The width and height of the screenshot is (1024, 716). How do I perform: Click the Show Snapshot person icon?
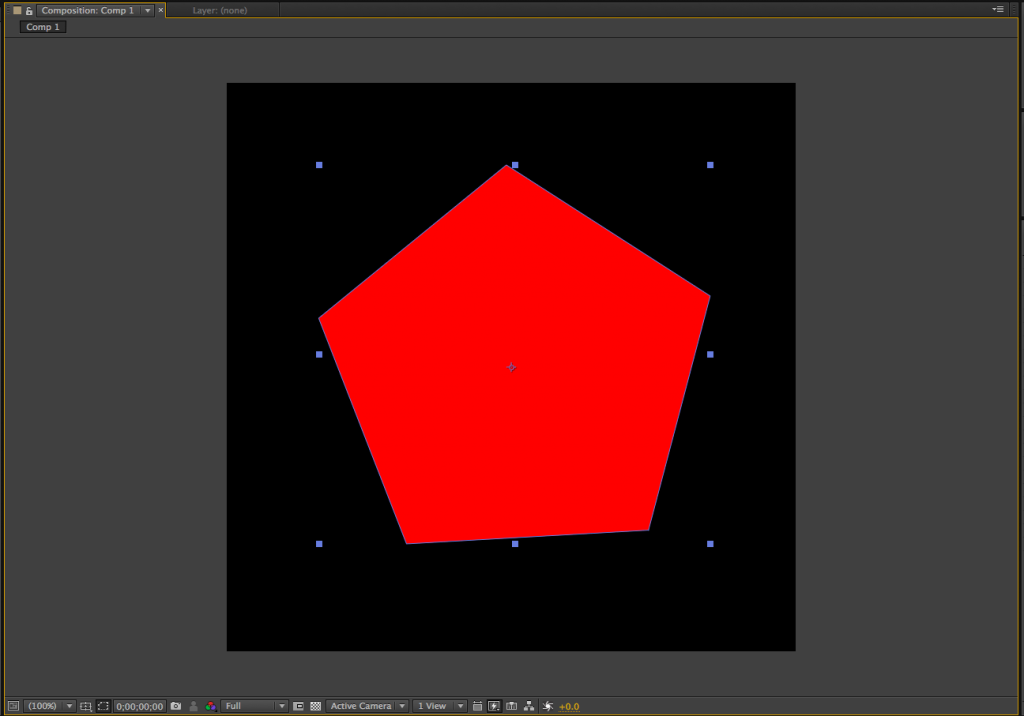coord(193,706)
